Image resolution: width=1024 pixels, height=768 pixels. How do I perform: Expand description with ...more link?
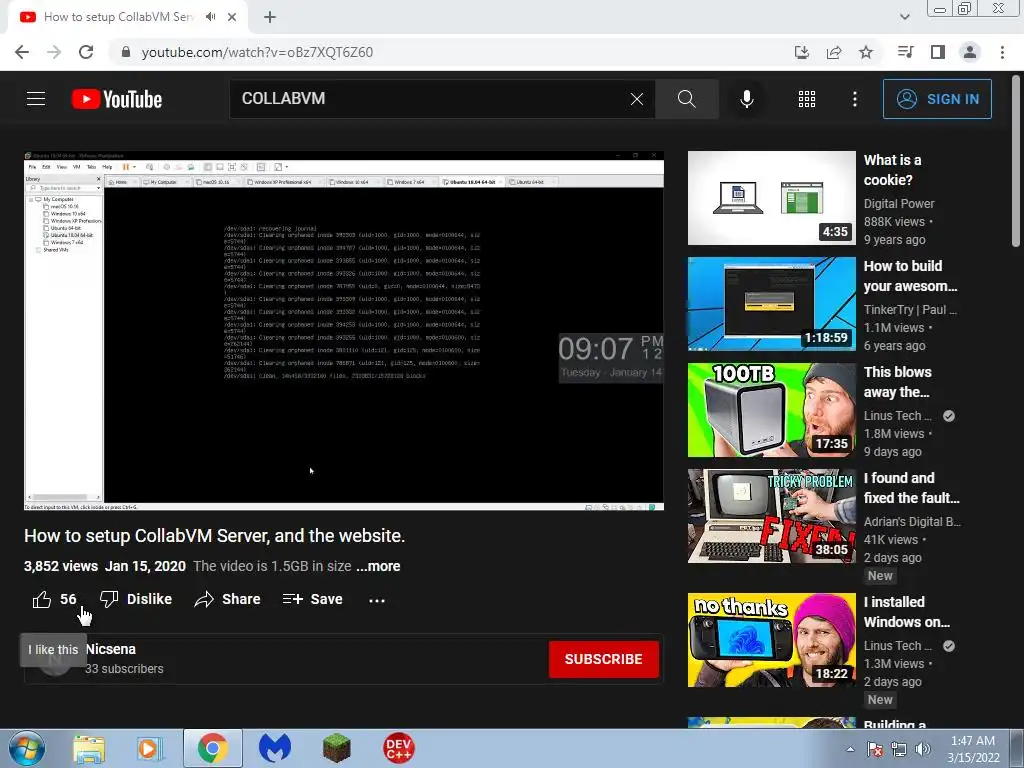coord(378,566)
